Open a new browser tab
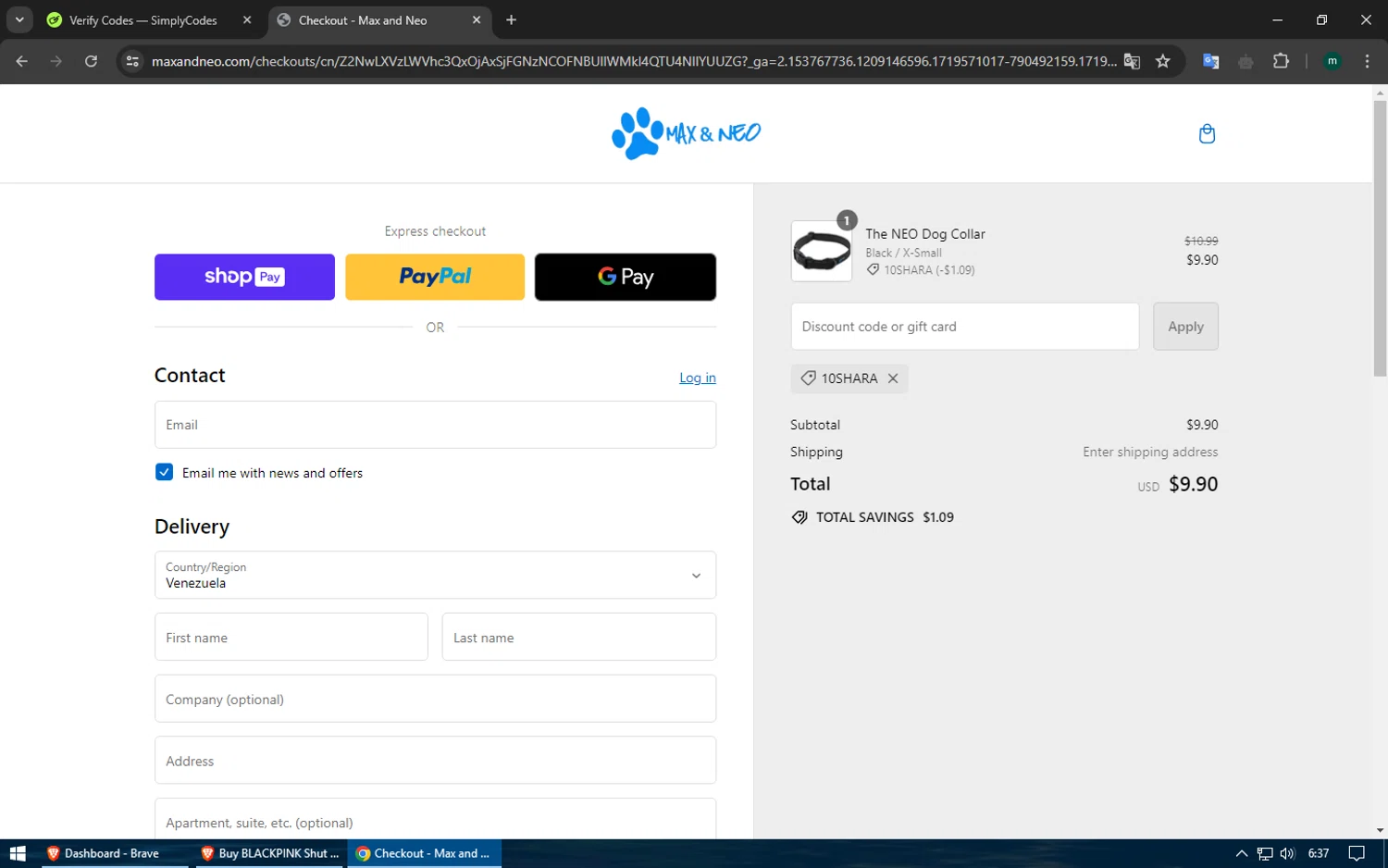The image size is (1388, 868). point(511,20)
